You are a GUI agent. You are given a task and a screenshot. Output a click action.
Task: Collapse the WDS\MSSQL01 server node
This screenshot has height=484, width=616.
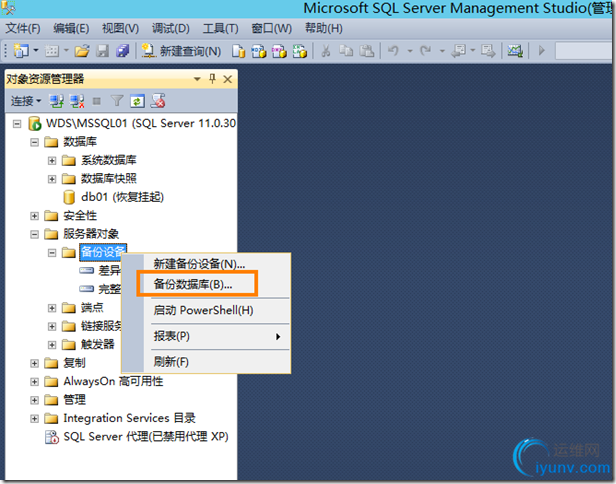click(17, 124)
